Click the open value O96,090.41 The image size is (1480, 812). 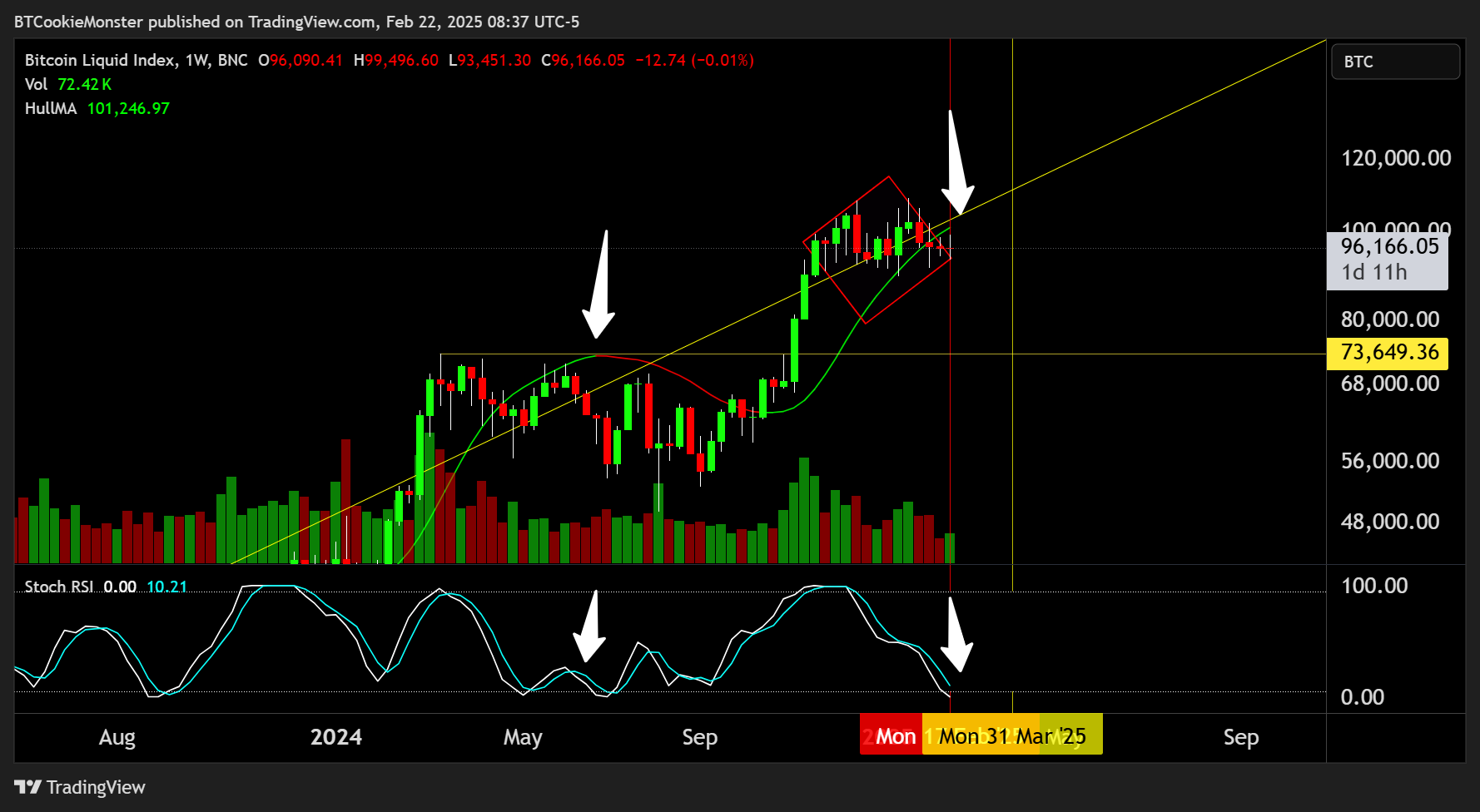(x=300, y=60)
